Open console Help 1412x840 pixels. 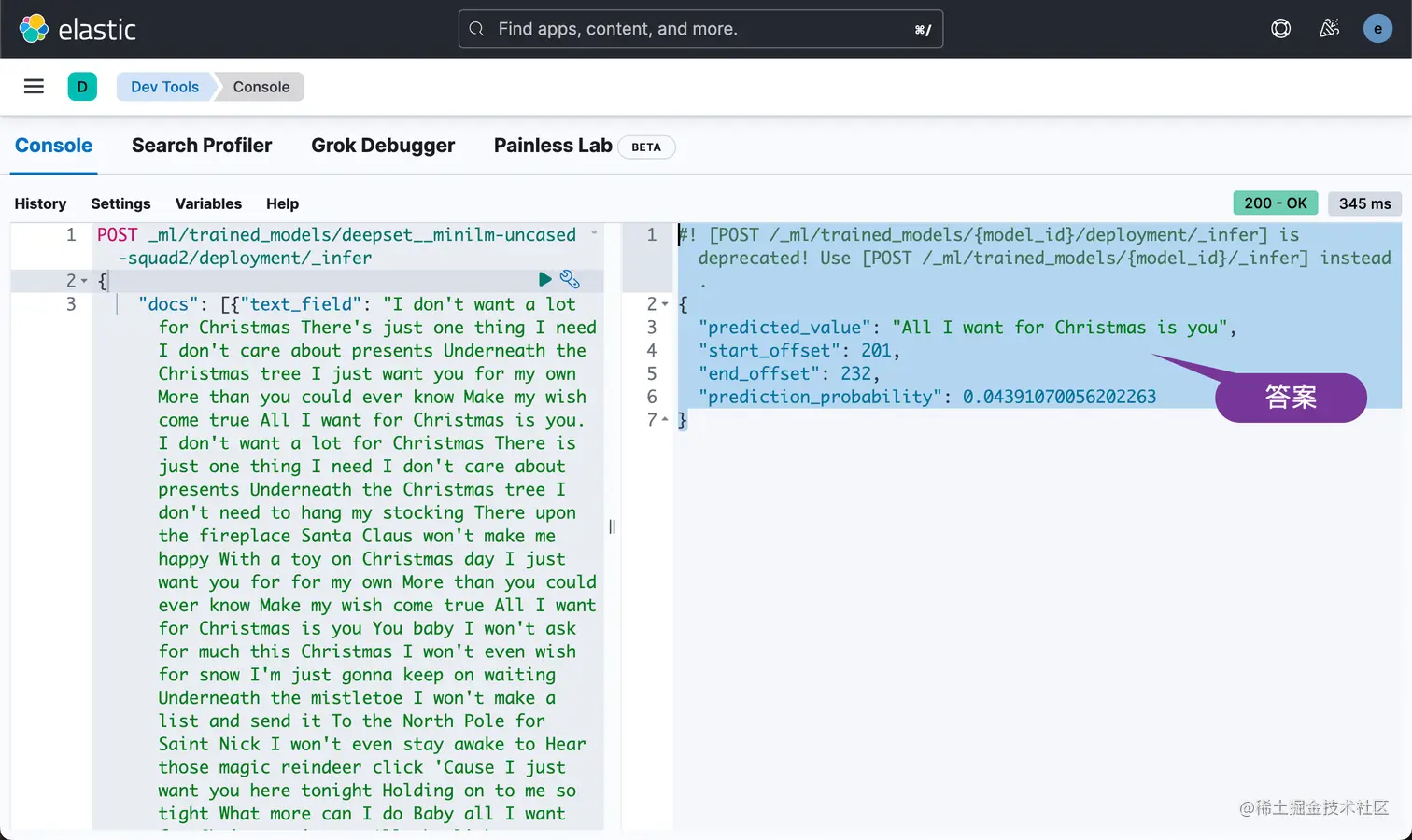[282, 203]
